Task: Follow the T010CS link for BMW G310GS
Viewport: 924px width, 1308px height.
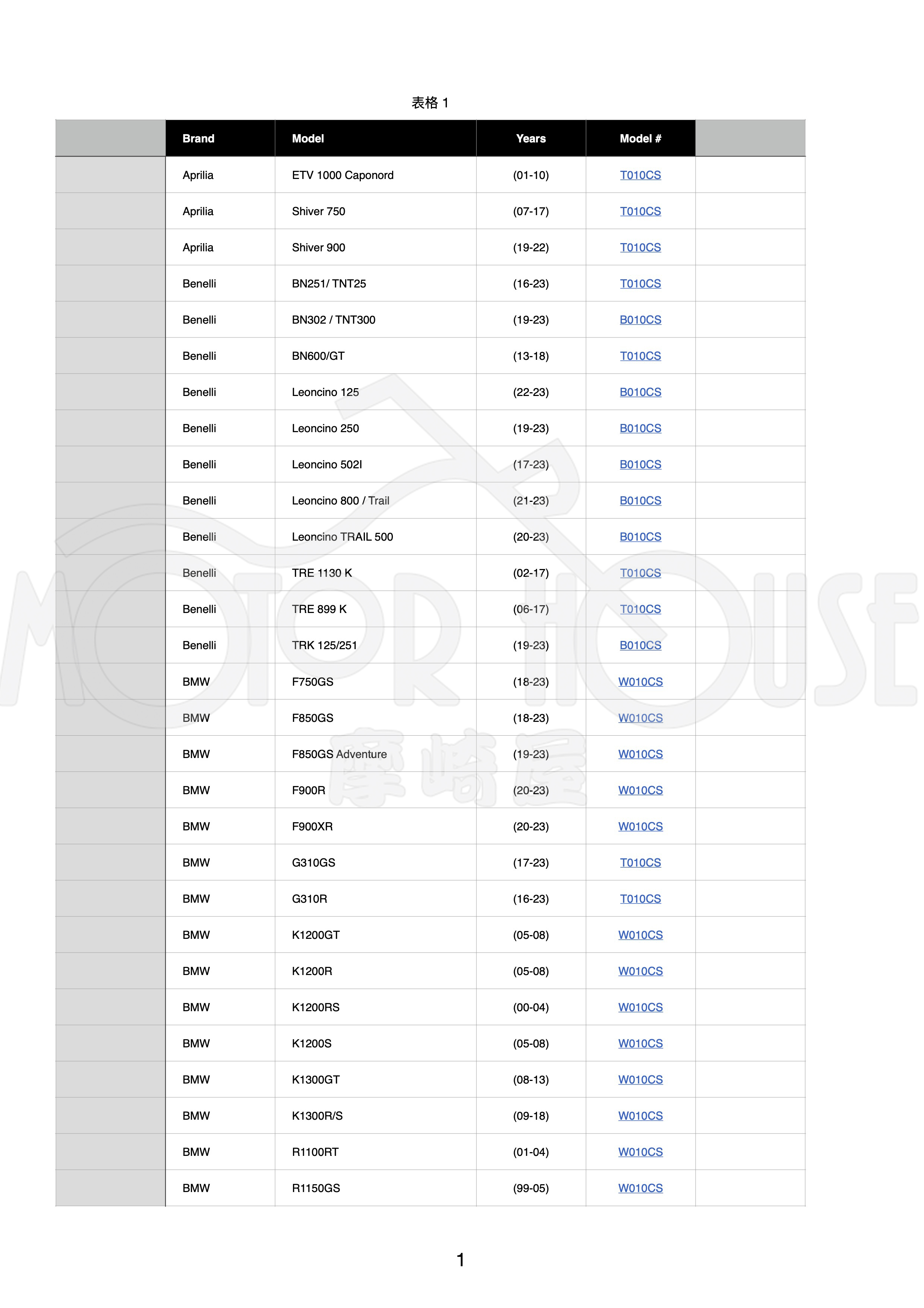Action: point(640,862)
